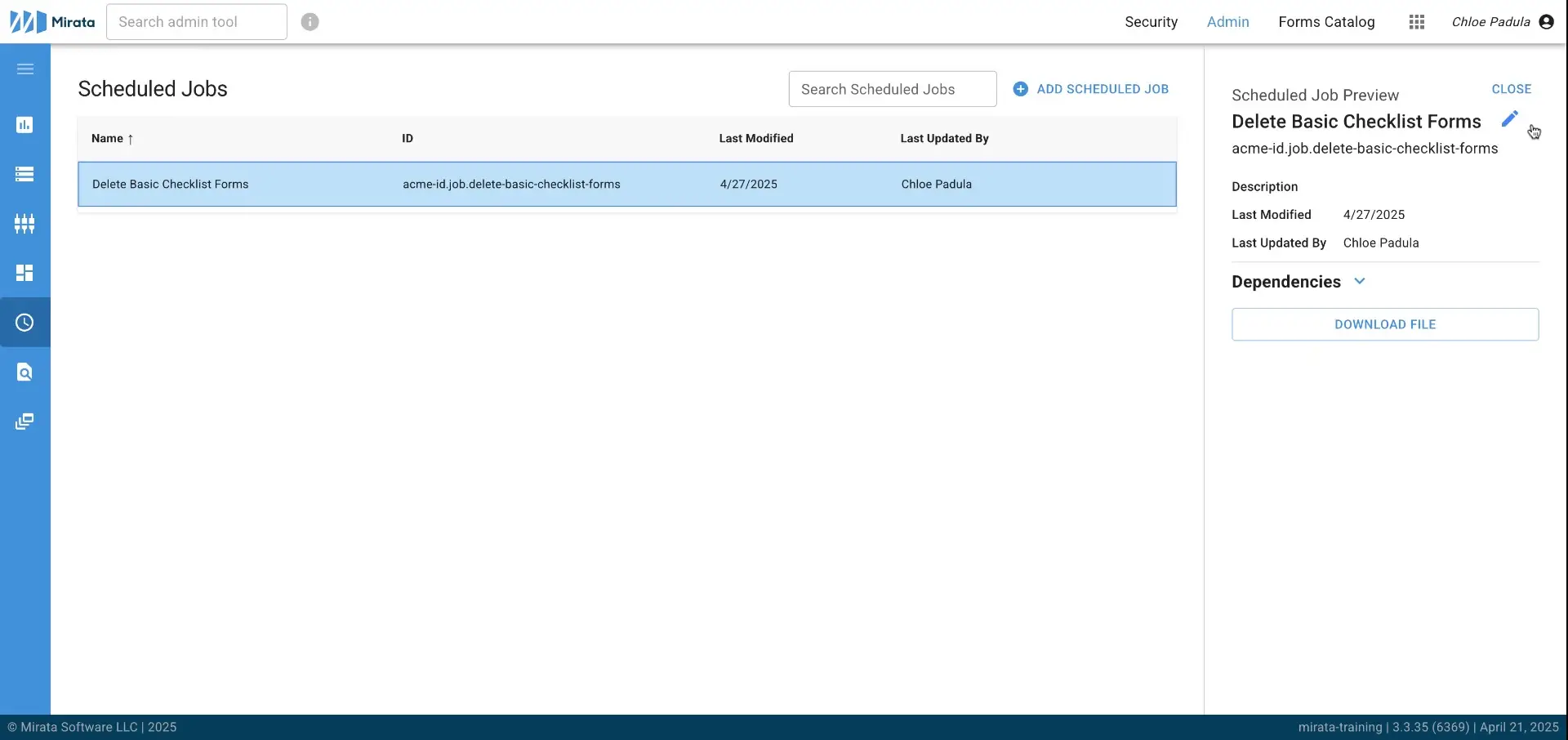This screenshot has width=1568, height=740.
Task: Click the info icon beside admin search
Action: click(310, 22)
